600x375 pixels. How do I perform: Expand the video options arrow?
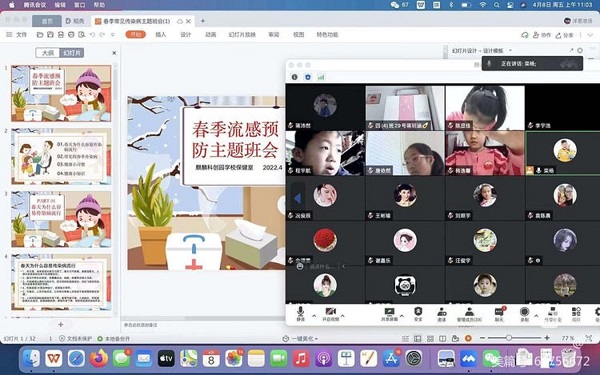click(x=343, y=316)
